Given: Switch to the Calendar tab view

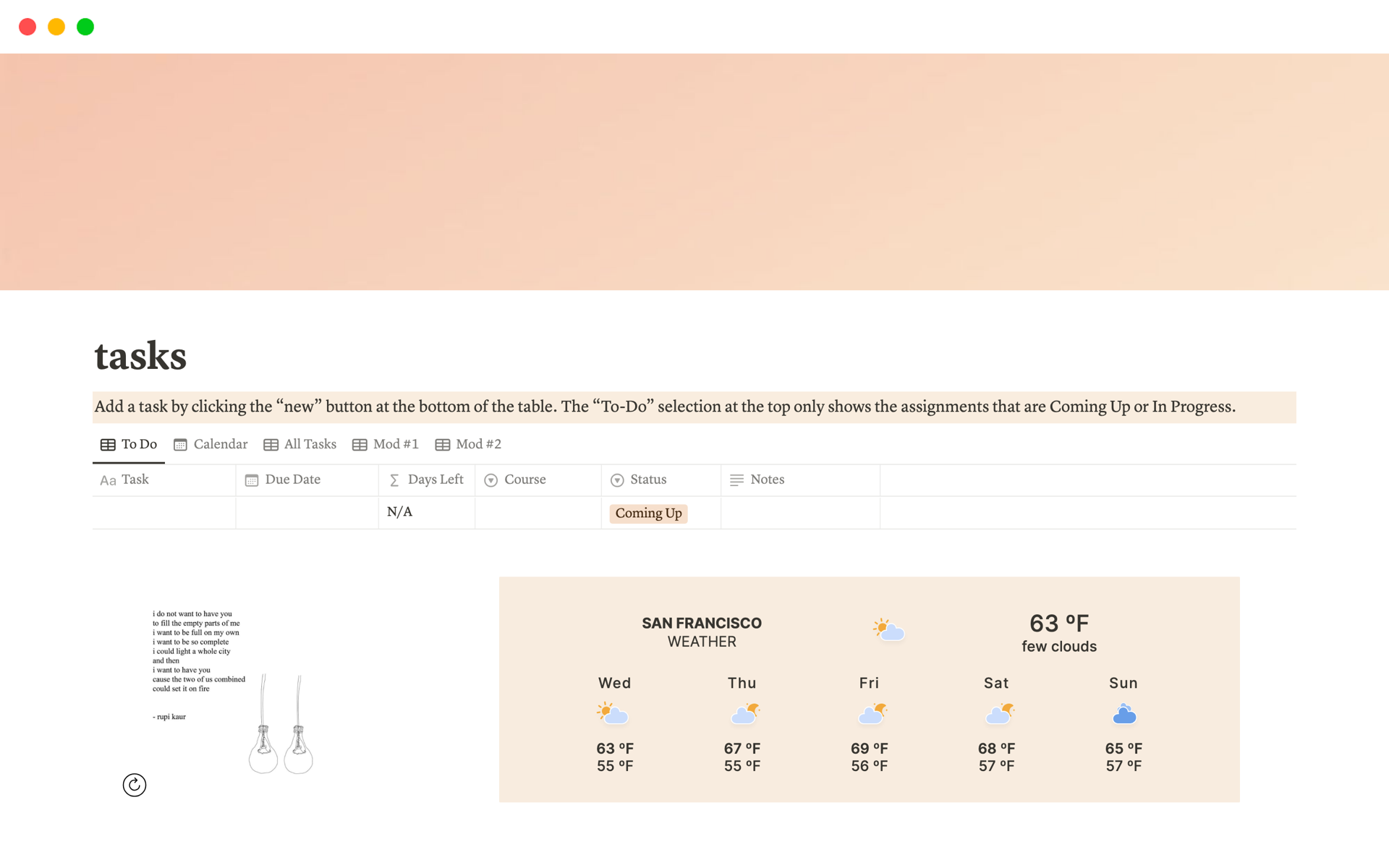Looking at the screenshot, I should (210, 445).
